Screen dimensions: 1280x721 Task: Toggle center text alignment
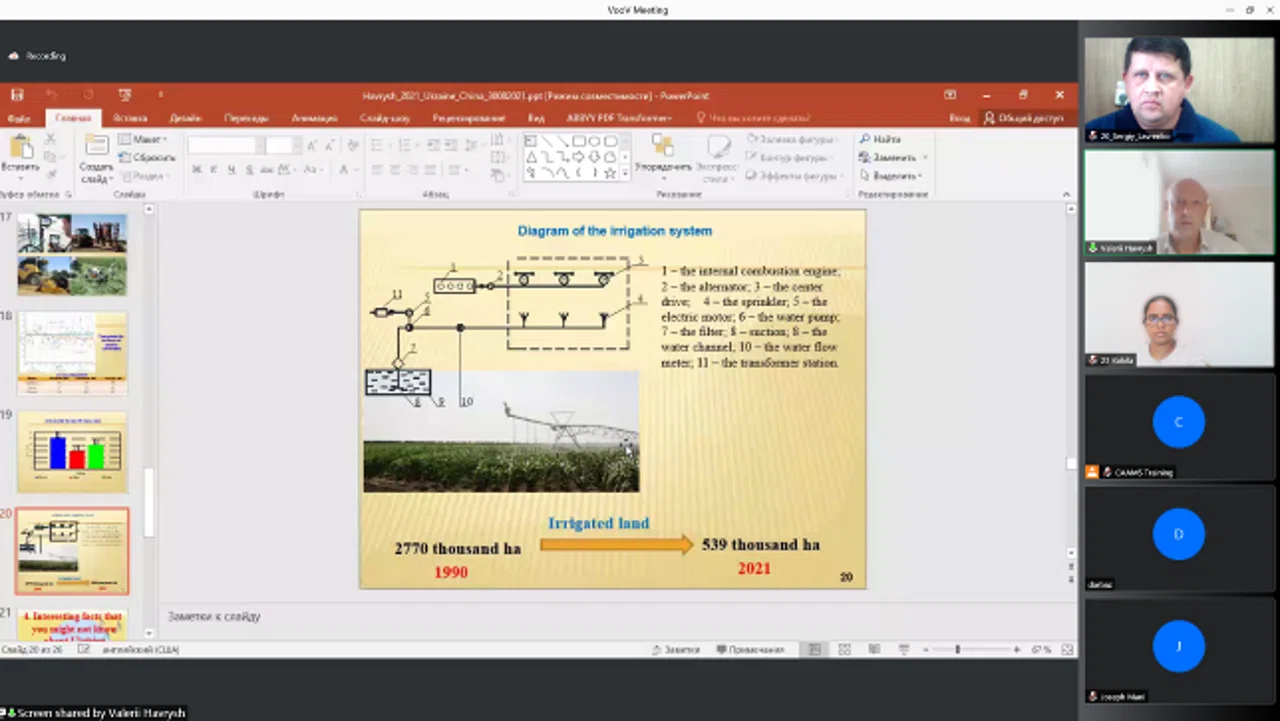click(x=396, y=171)
